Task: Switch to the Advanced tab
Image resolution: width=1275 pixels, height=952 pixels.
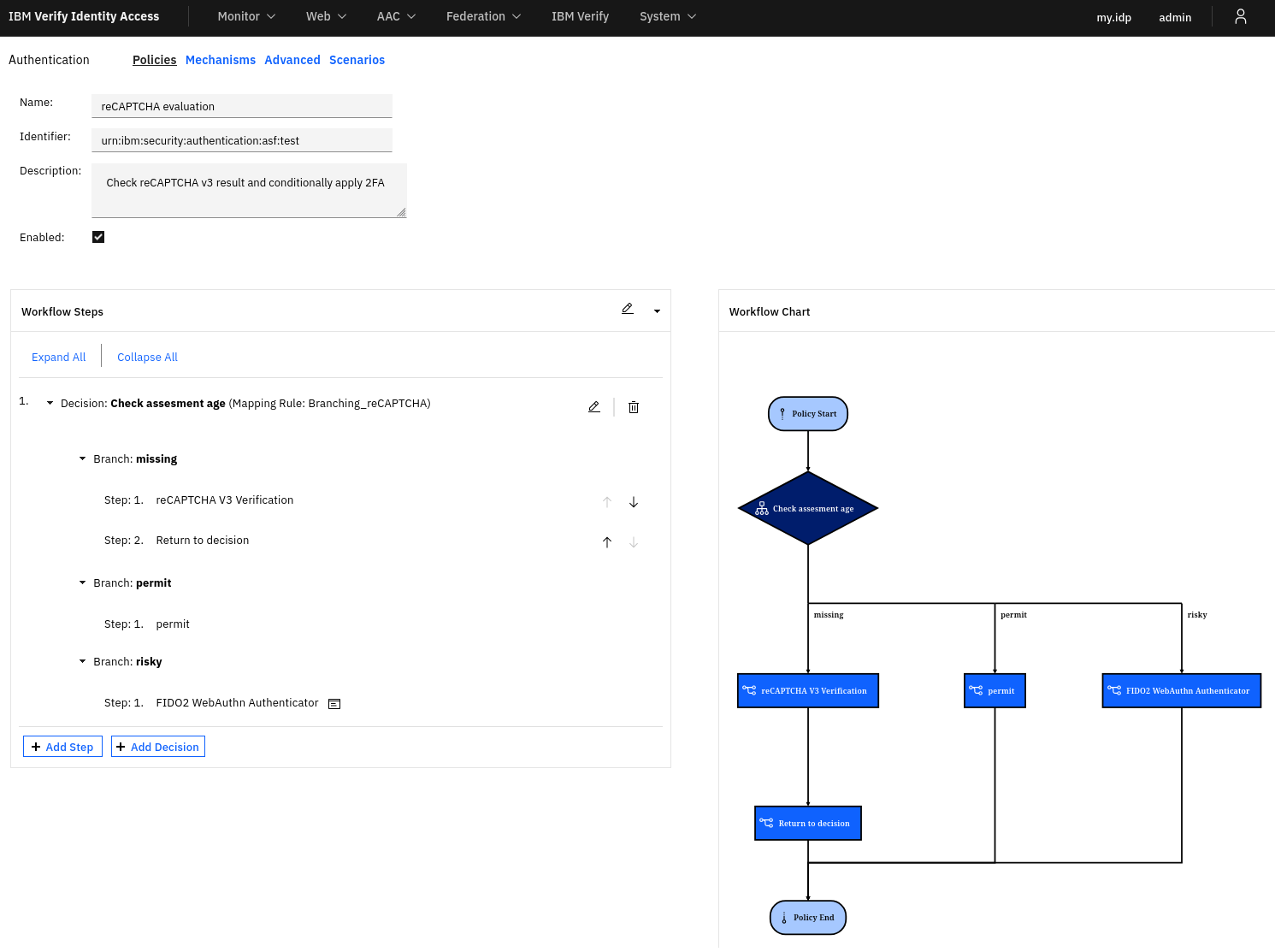Action: tap(292, 60)
